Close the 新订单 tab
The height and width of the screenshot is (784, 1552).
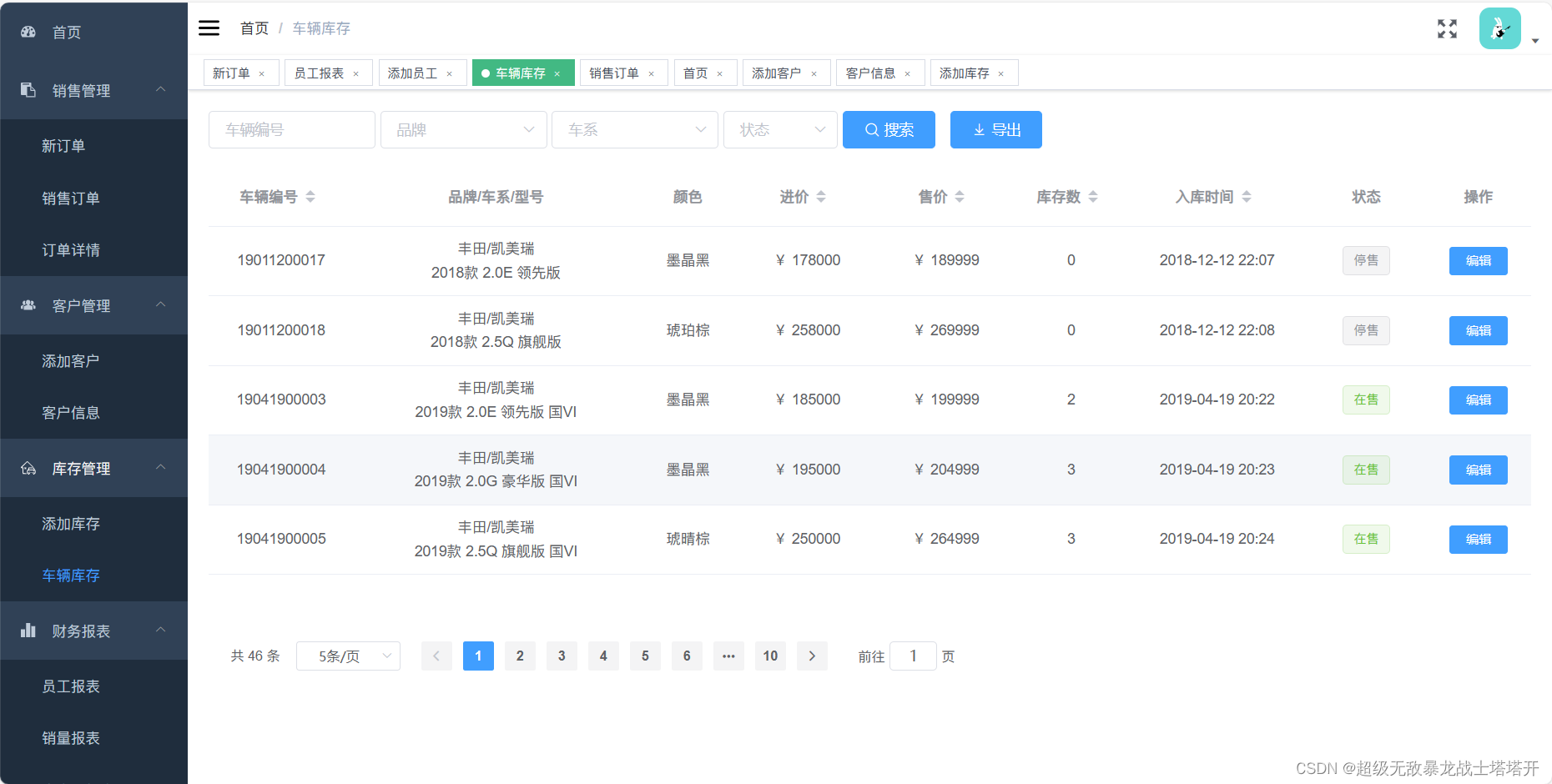click(x=261, y=73)
